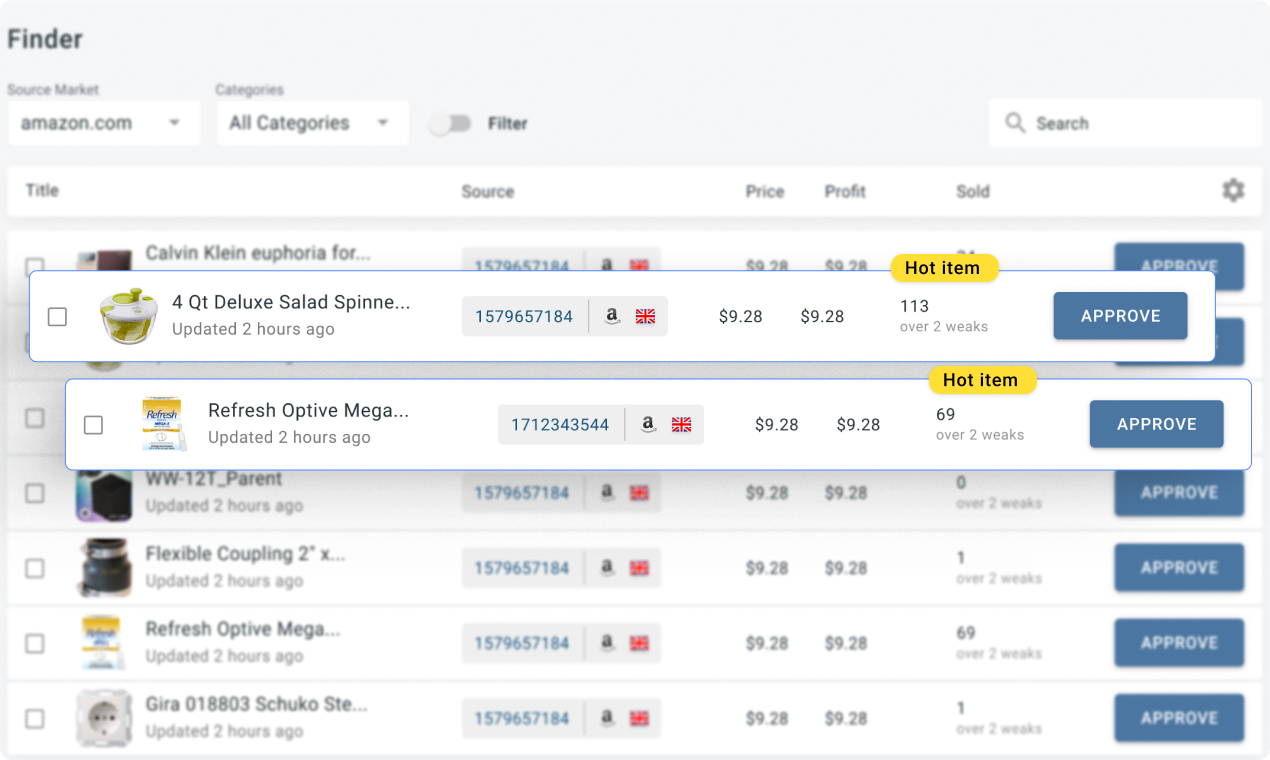Open source link 1712343544
Image resolution: width=1270 pixels, height=760 pixels.
point(560,424)
